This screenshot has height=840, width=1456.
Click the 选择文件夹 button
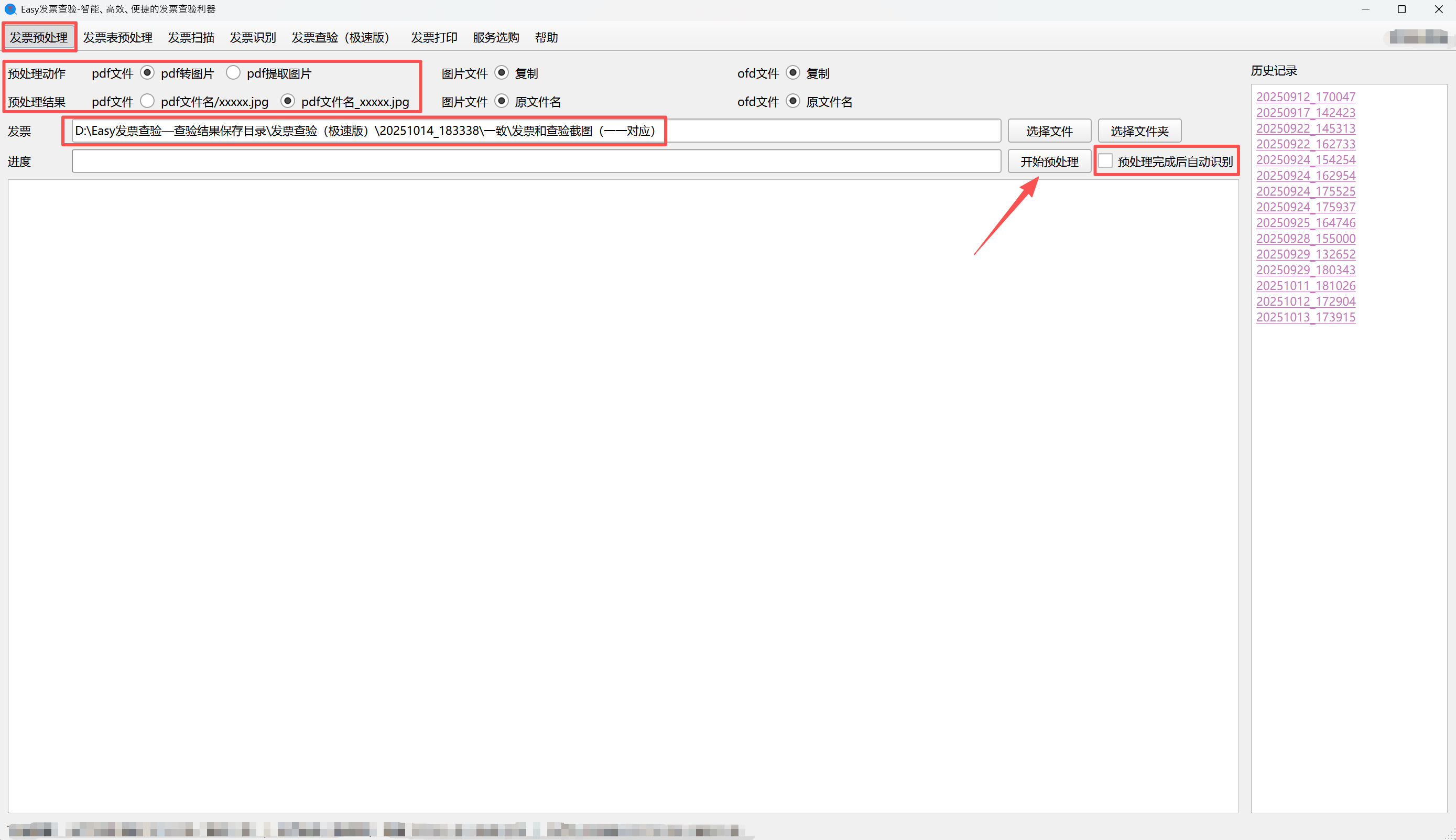[x=1139, y=131]
